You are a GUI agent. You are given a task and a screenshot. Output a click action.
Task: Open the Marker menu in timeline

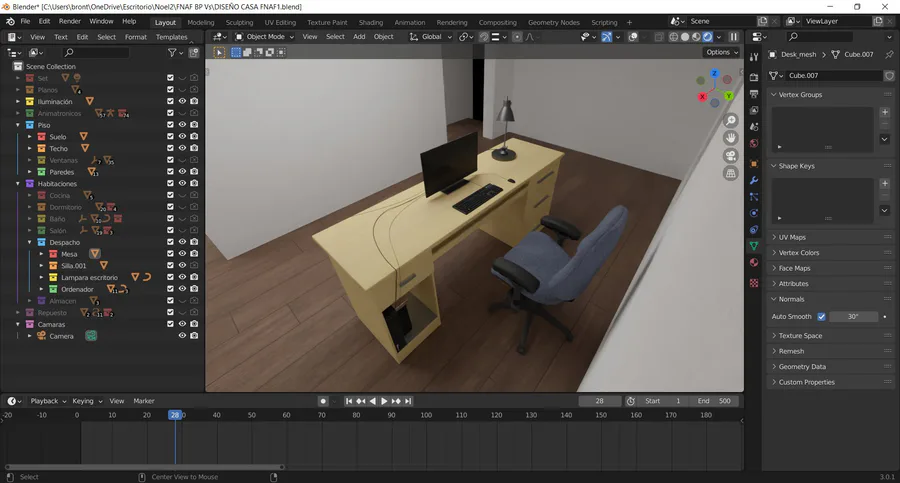click(143, 401)
